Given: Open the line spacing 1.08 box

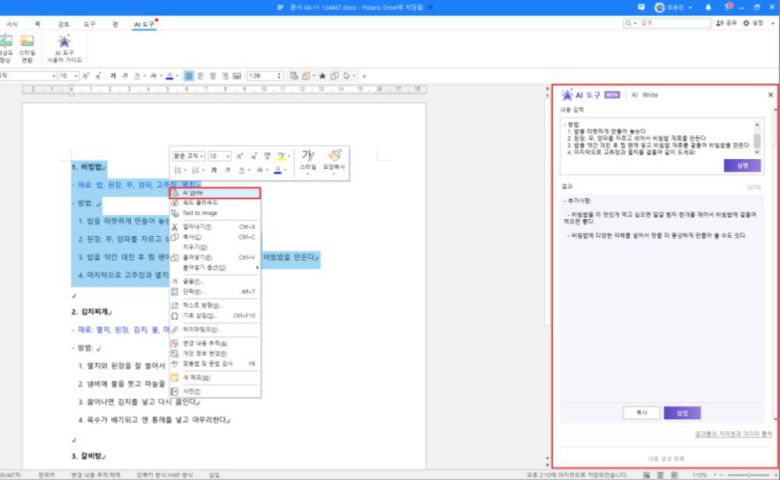Looking at the screenshot, I should click(x=265, y=76).
